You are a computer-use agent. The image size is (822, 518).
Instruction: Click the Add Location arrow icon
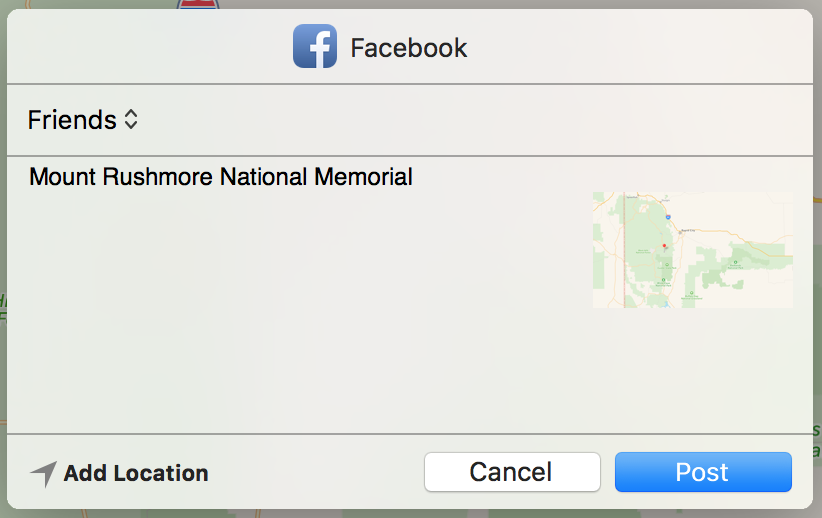44,473
